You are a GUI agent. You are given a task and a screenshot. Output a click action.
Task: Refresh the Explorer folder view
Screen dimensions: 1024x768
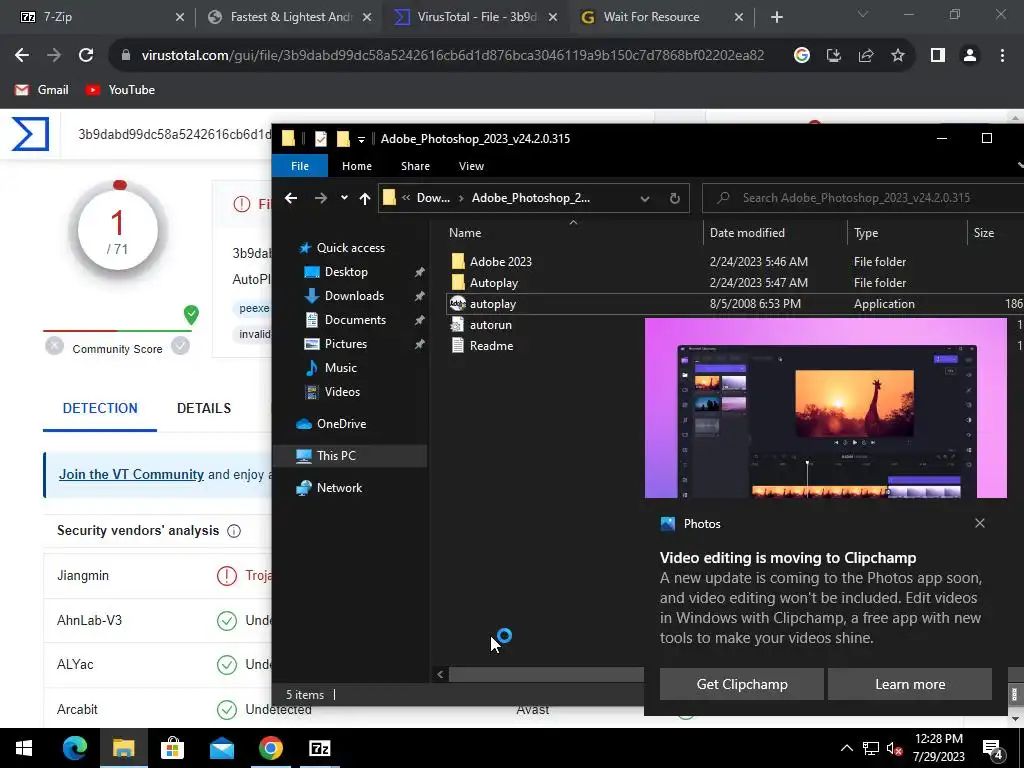point(675,198)
